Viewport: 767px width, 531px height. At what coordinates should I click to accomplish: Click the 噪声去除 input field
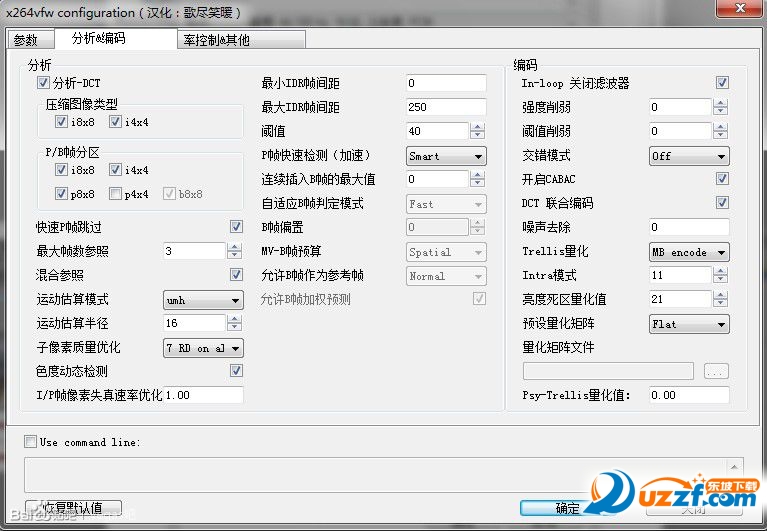point(689,227)
